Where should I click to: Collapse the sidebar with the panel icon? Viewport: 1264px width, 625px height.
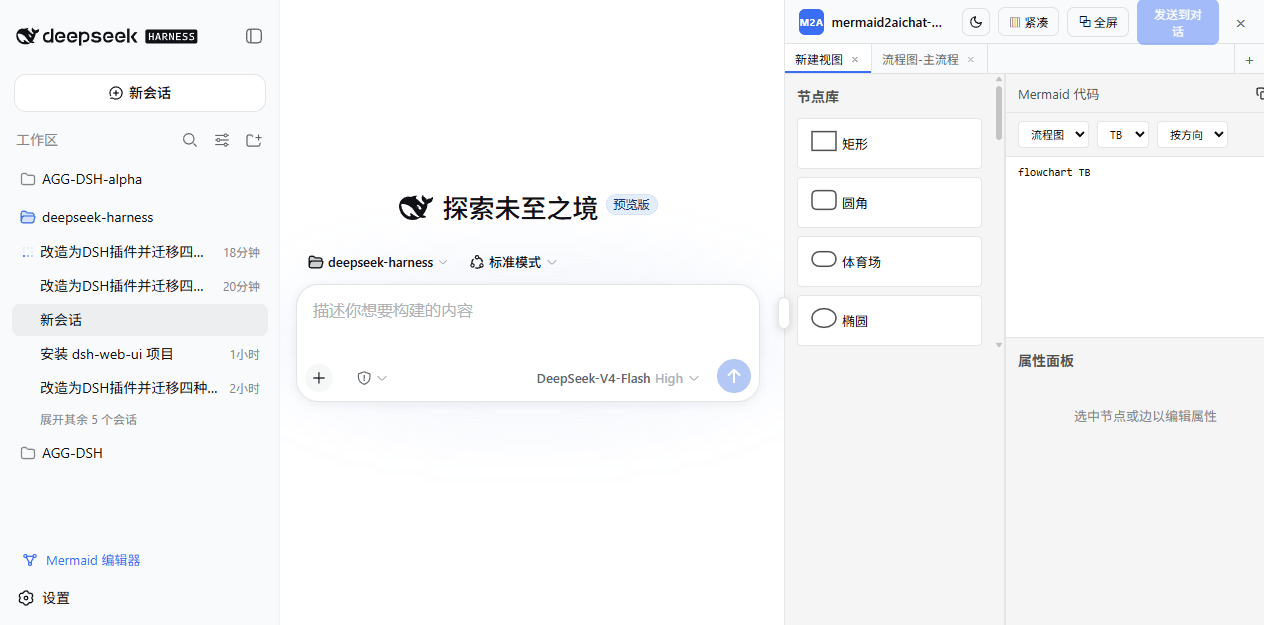254,36
